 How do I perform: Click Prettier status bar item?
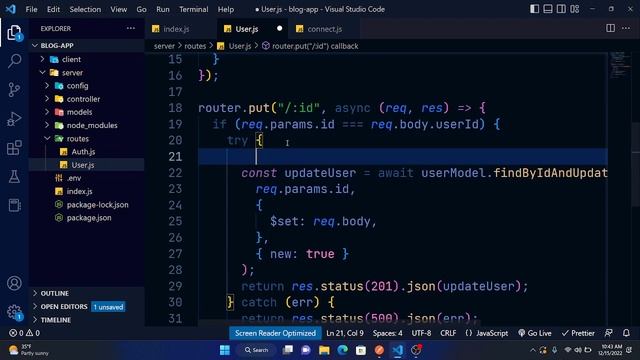click(x=578, y=333)
